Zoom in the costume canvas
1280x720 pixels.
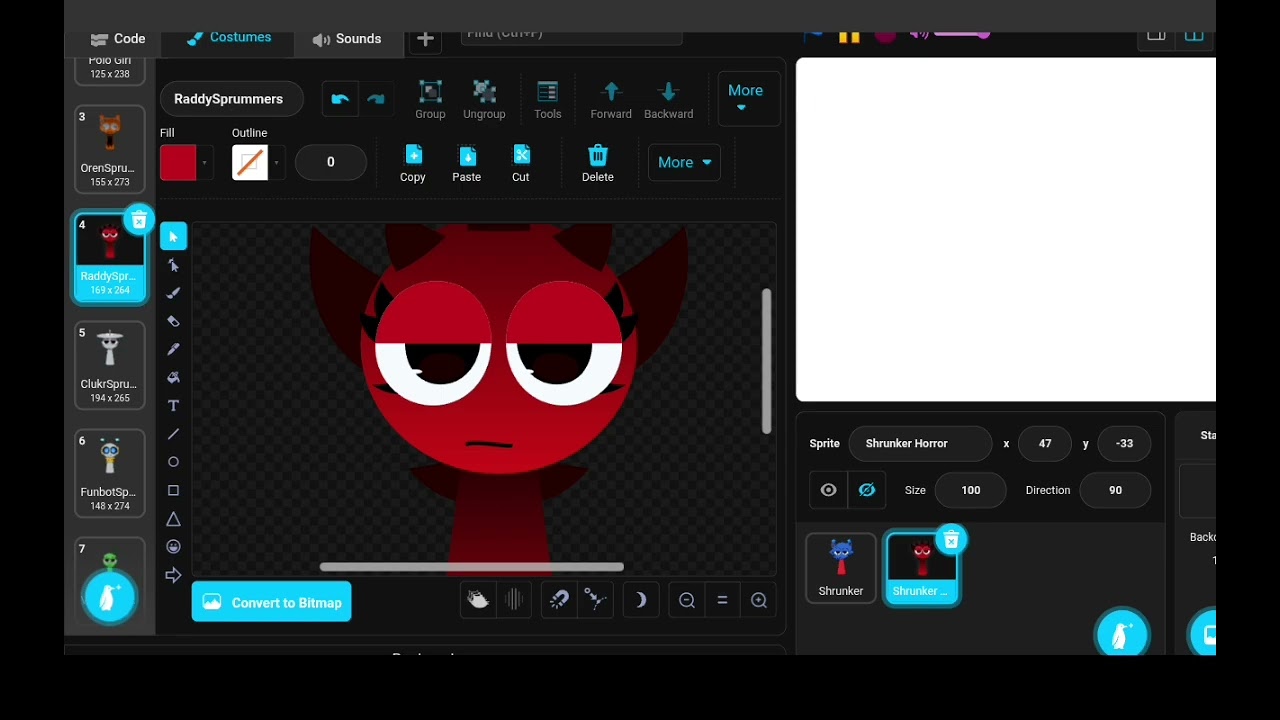click(x=759, y=600)
